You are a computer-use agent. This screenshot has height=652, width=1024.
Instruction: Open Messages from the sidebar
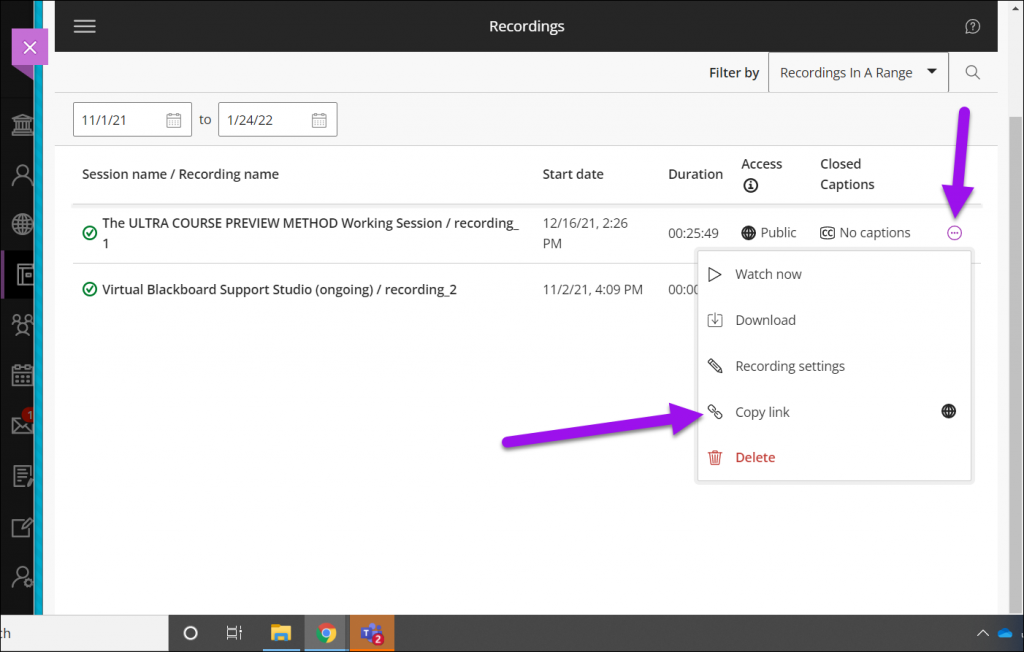pos(22,424)
